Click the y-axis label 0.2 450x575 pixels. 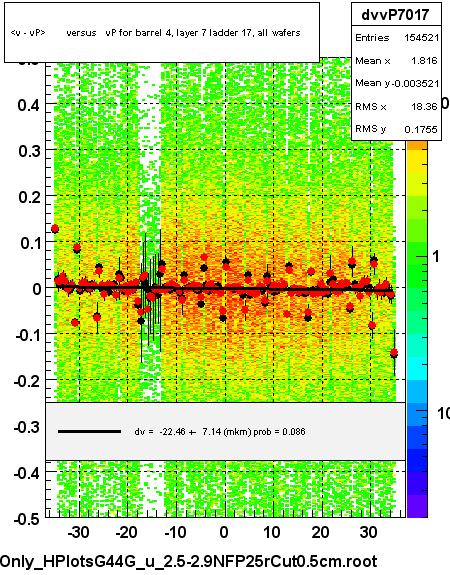click(29, 197)
